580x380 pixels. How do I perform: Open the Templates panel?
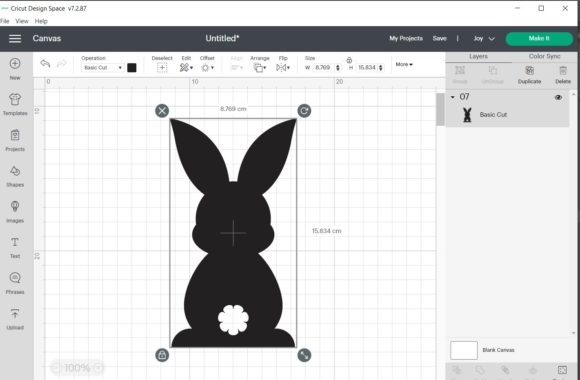[x=15, y=104]
